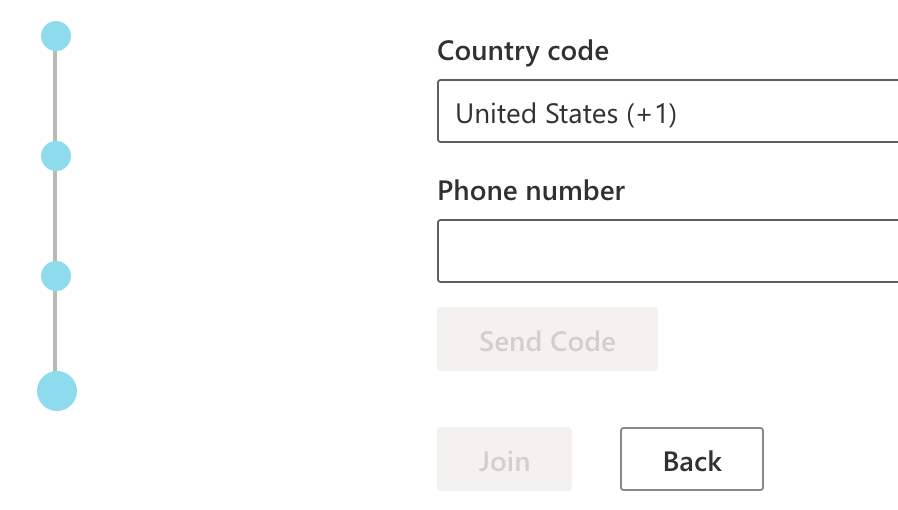Click the Country code label
The image size is (898, 510).
[x=523, y=51]
